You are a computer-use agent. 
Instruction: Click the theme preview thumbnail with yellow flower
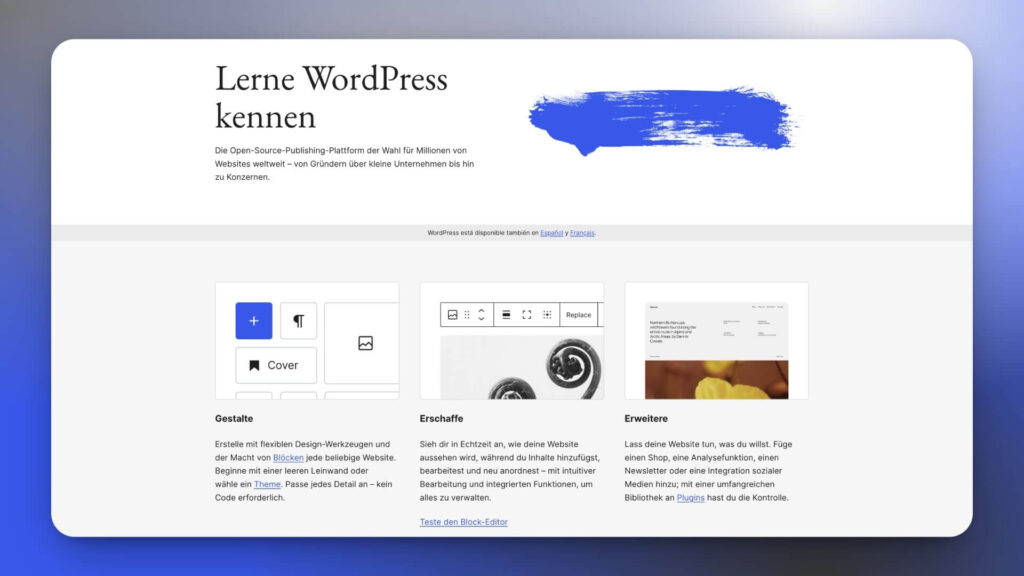716,350
